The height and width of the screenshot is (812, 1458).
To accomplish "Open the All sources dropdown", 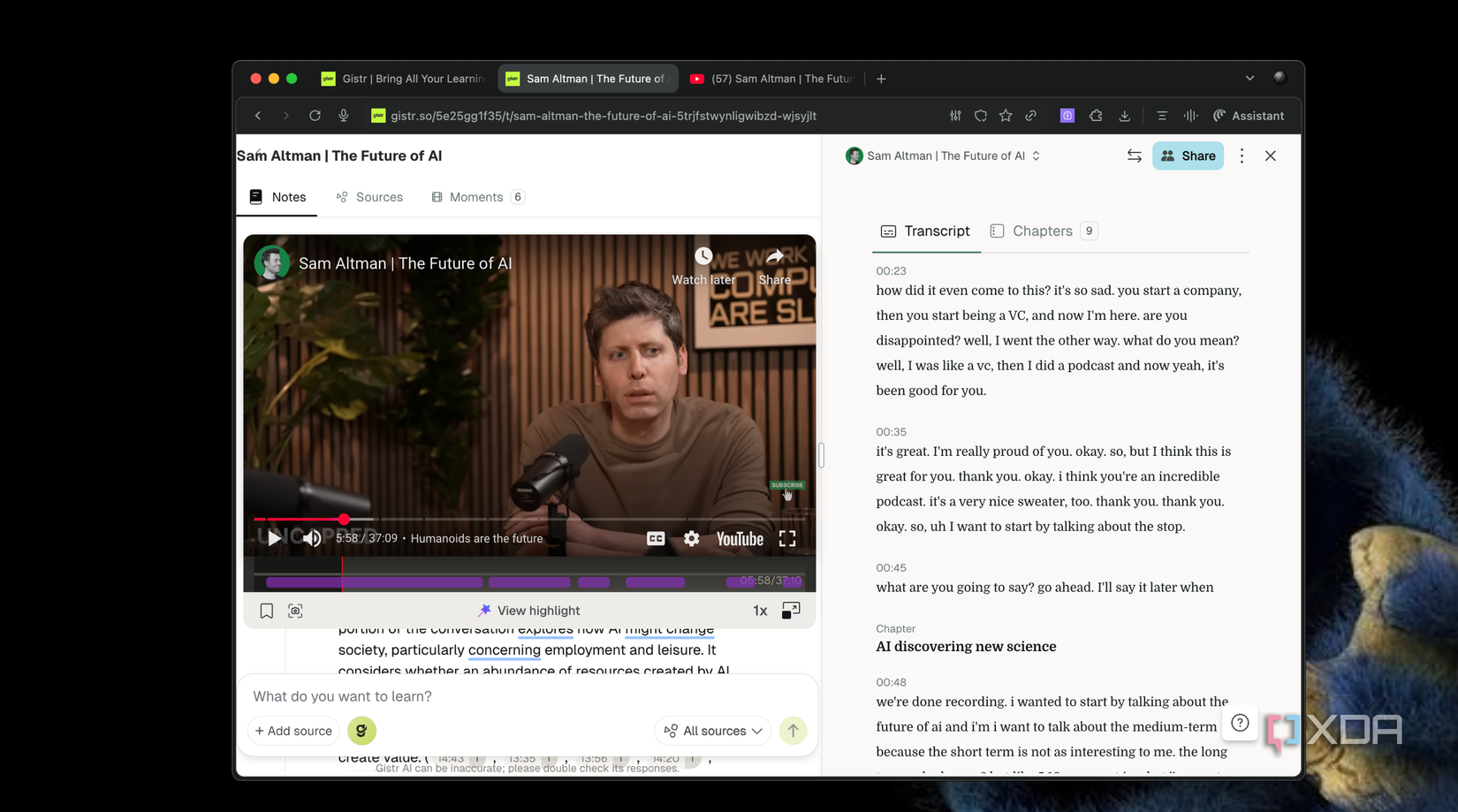I will tap(712, 731).
